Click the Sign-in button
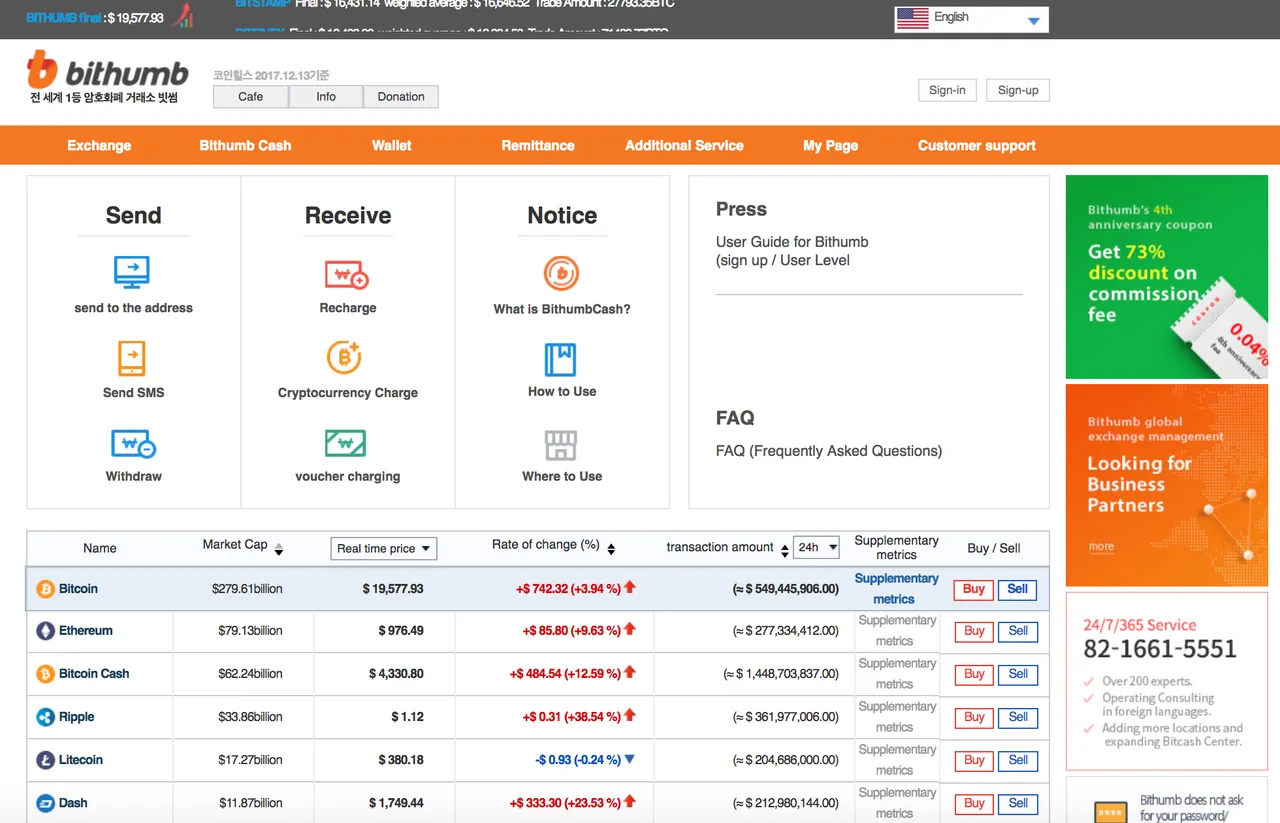This screenshot has height=823, width=1280. tap(947, 90)
